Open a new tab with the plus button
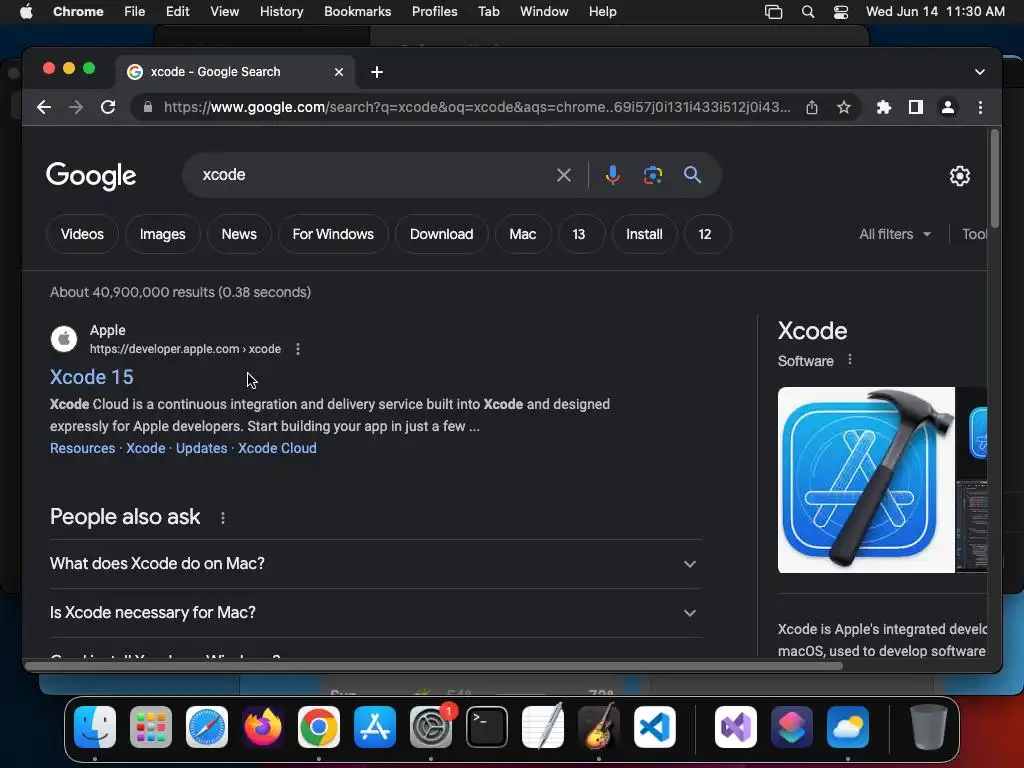The height and width of the screenshot is (768, 1024). coord(377,72)
